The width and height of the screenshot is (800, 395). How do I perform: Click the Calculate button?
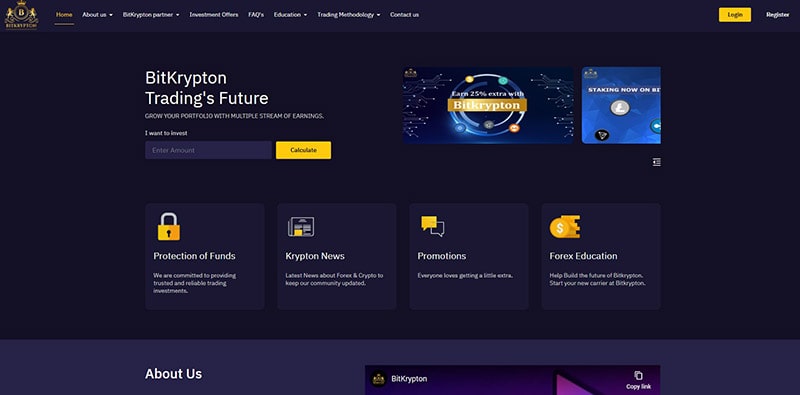304,150
